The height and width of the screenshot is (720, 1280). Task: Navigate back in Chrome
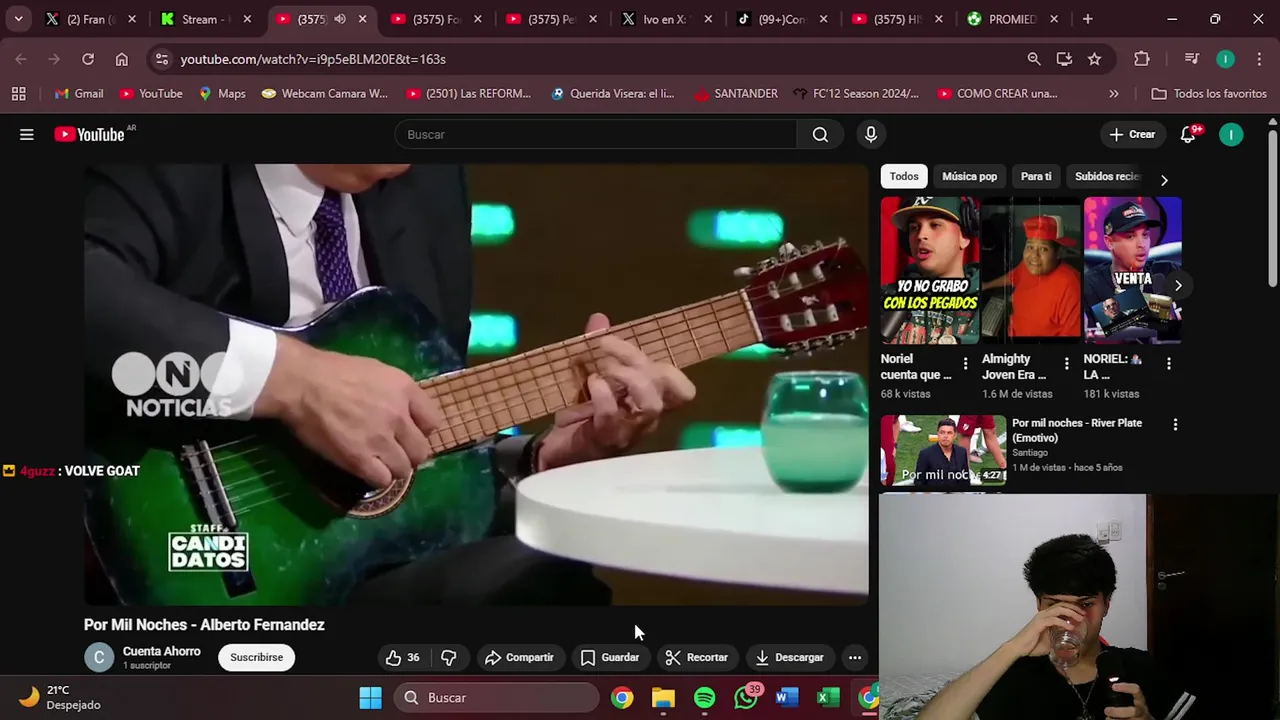point(21,59)
